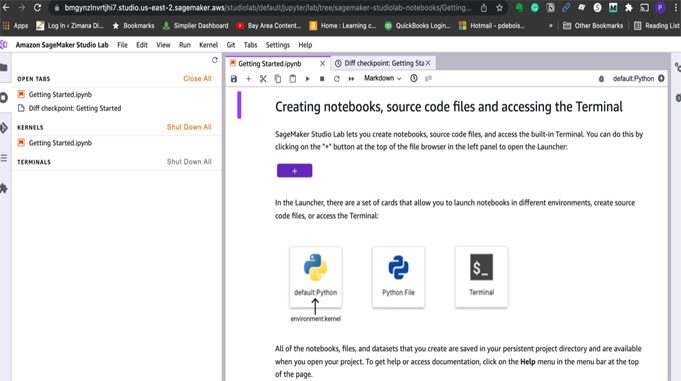The height and width of the screenshot is (381, 681).
Task: Open the View menu
Action: tap(163, 45)
